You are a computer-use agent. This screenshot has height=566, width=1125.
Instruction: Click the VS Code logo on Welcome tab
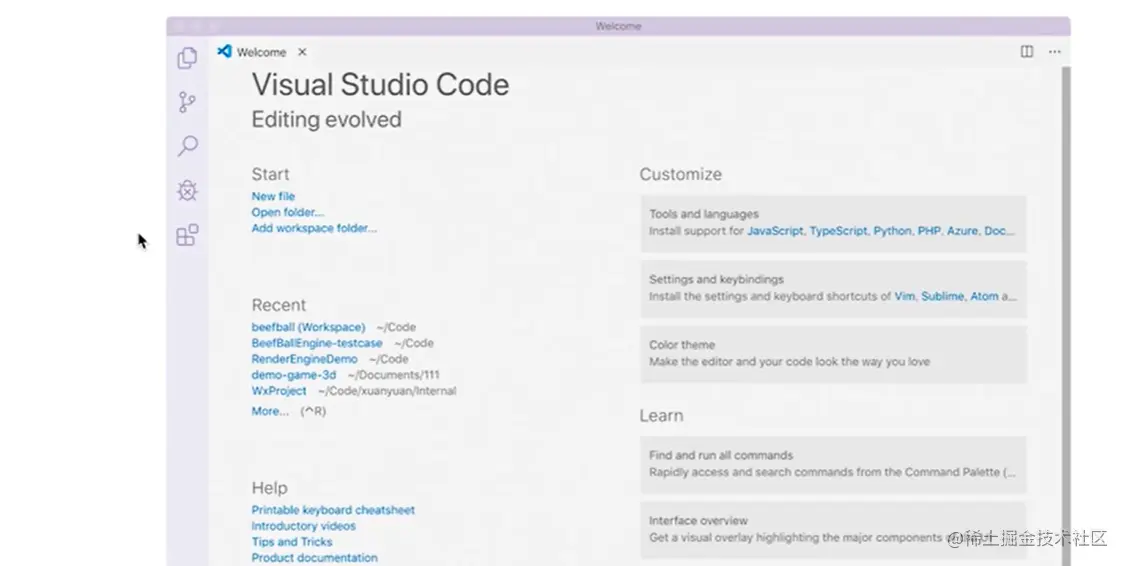click(x=225, y=52)
